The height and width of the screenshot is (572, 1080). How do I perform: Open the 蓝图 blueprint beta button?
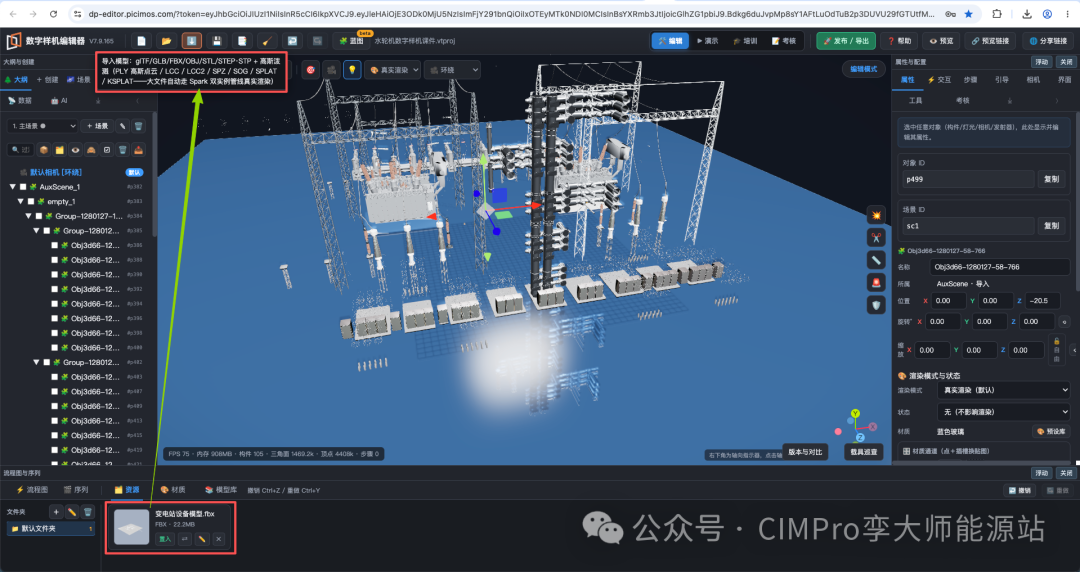(352, 41)
